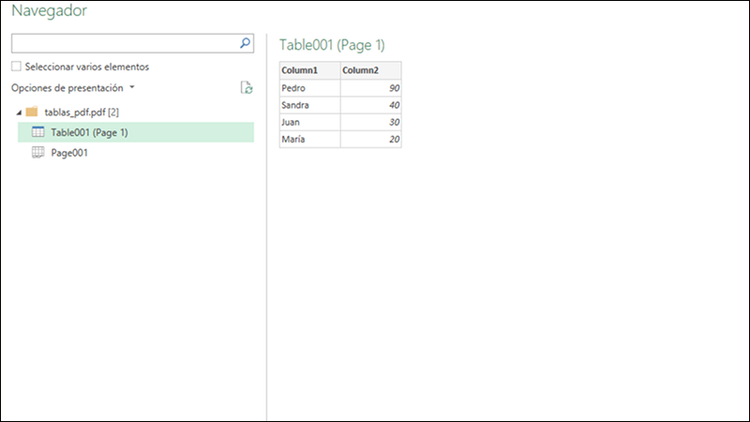Click the cell with value 30
Screen dimensions: 750x422
(371, 122)
